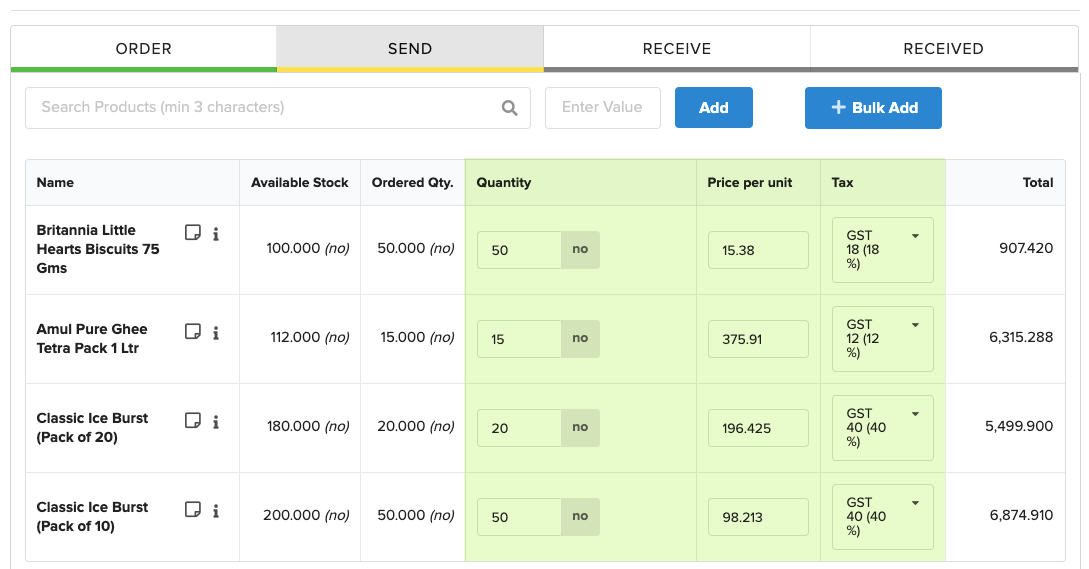Select product name Classic Ice Burst (Pack of 20)
1089x569 pixels.
click(92, 427)
